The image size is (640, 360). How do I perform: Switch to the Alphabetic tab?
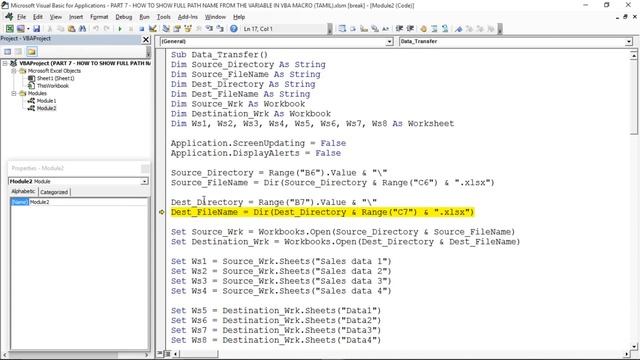(23, 191)
